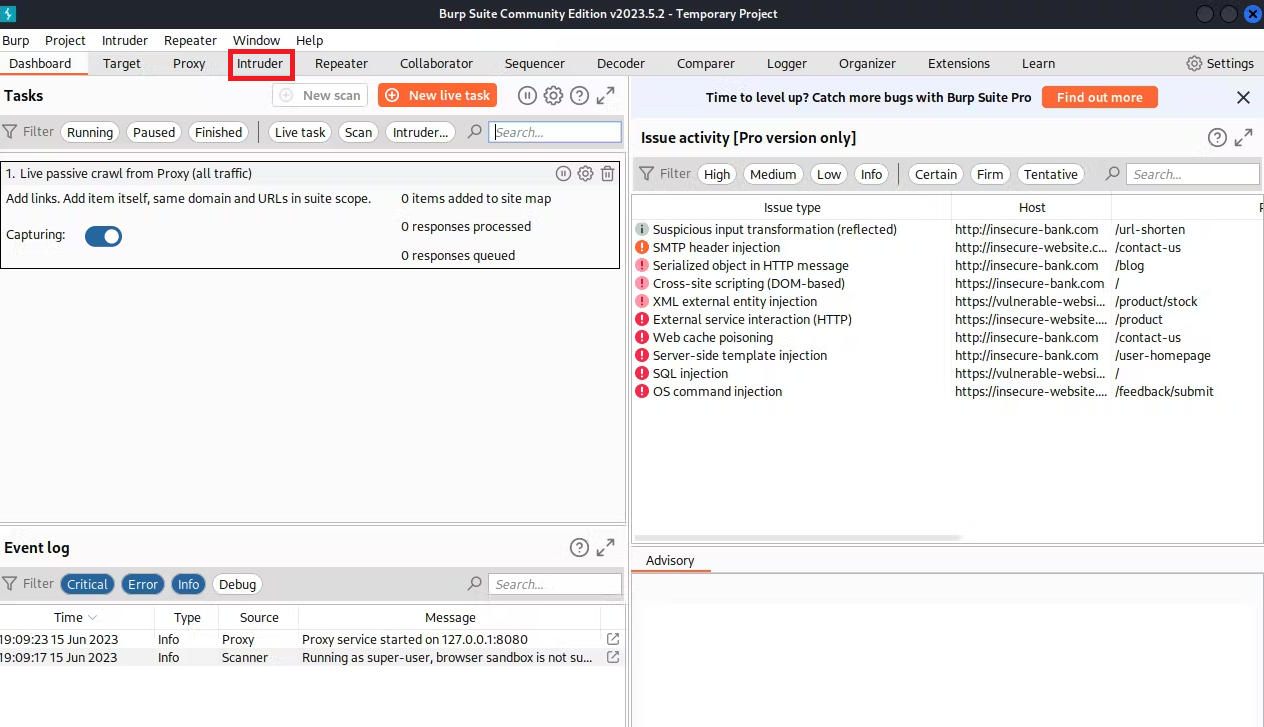Expand the Tasks panel to full view
This screenshot has width=1264, height=727.
(606, 95)
